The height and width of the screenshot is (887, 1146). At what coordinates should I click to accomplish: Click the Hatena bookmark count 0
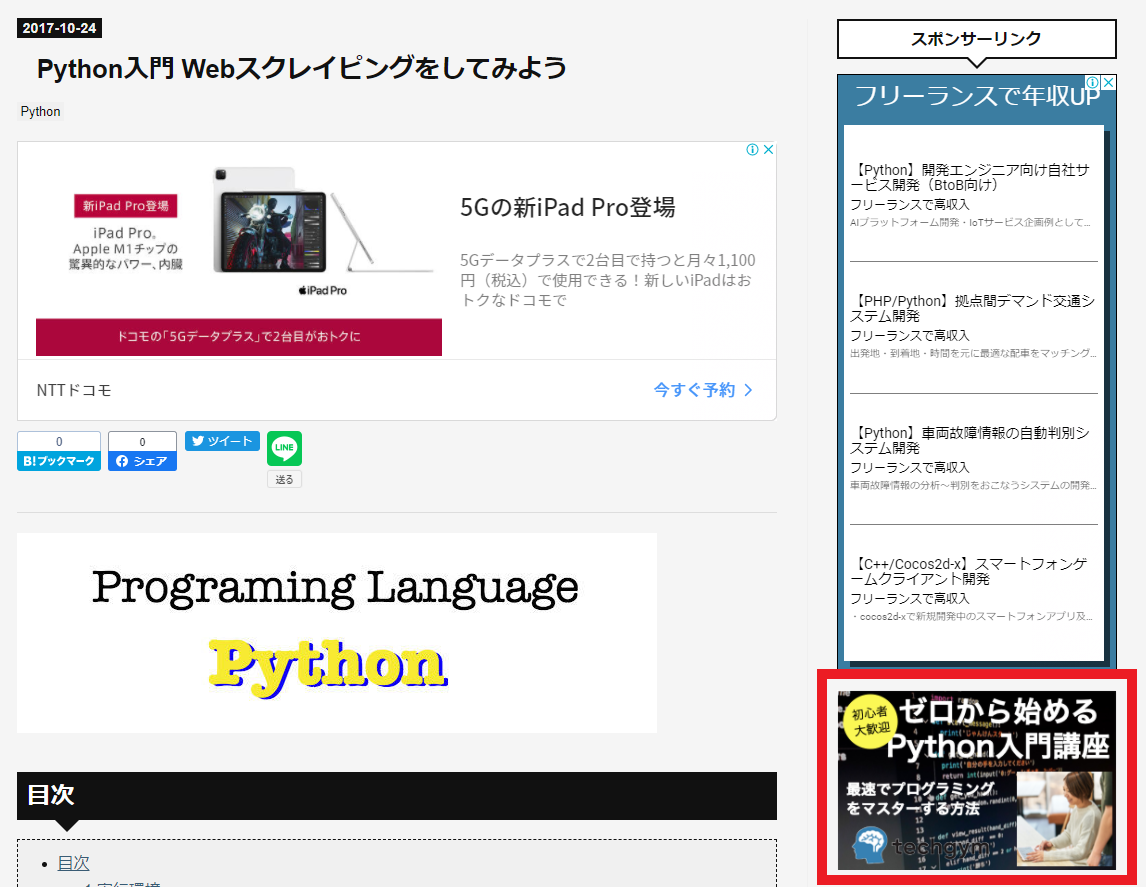tap(59, 441)
